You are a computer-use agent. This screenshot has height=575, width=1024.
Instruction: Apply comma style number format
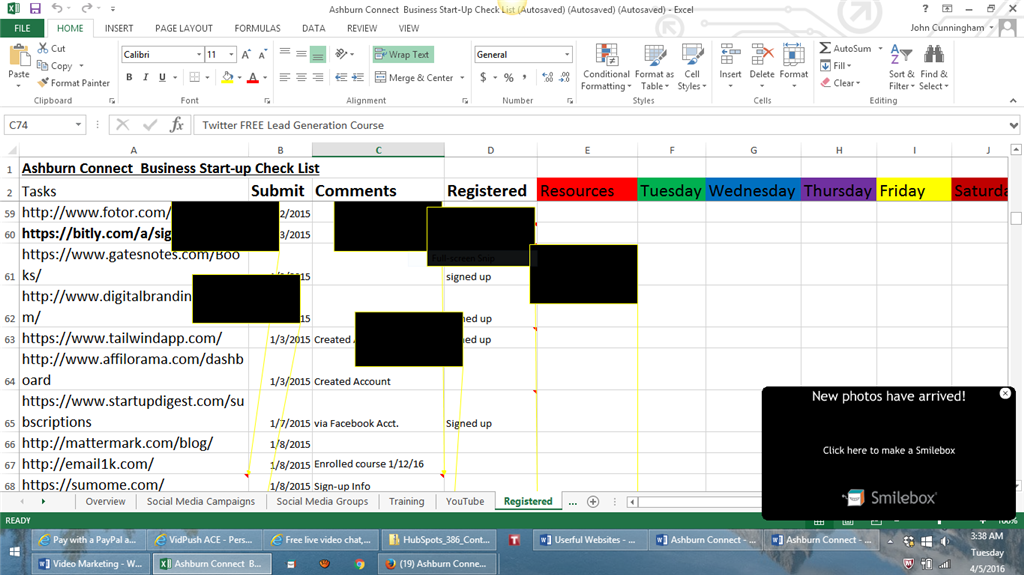pyautogui.click(x=524, y=77)
